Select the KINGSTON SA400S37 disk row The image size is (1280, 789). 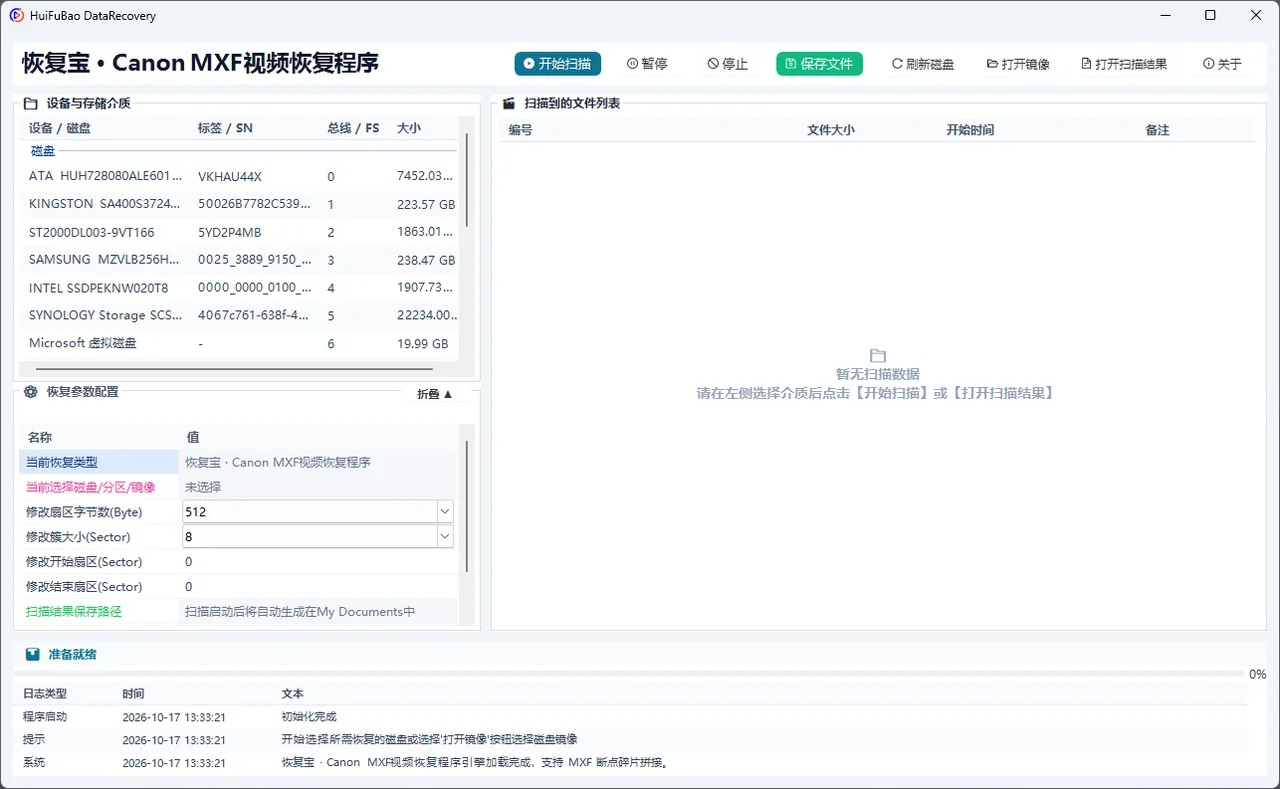(x=240, y=204)
